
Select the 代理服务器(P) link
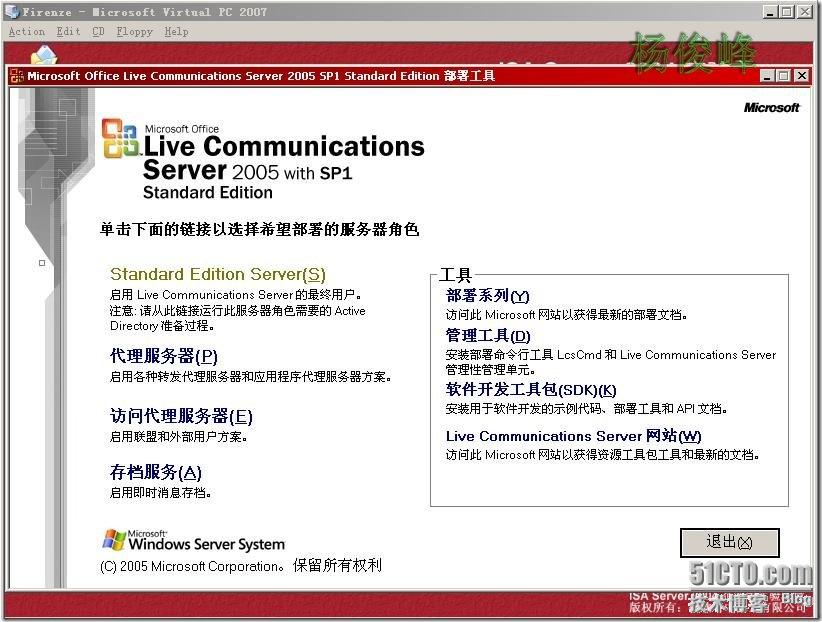(x=164, y=356)
